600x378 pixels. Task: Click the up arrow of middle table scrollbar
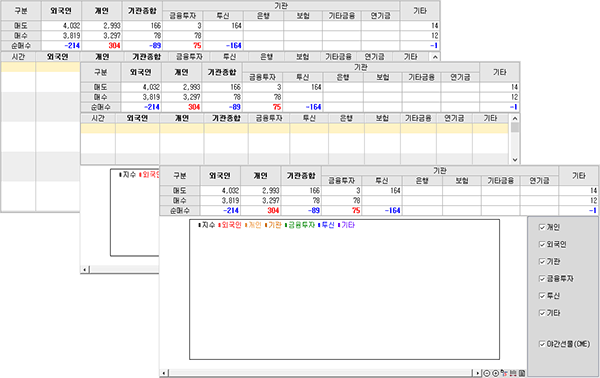[515, 118]
